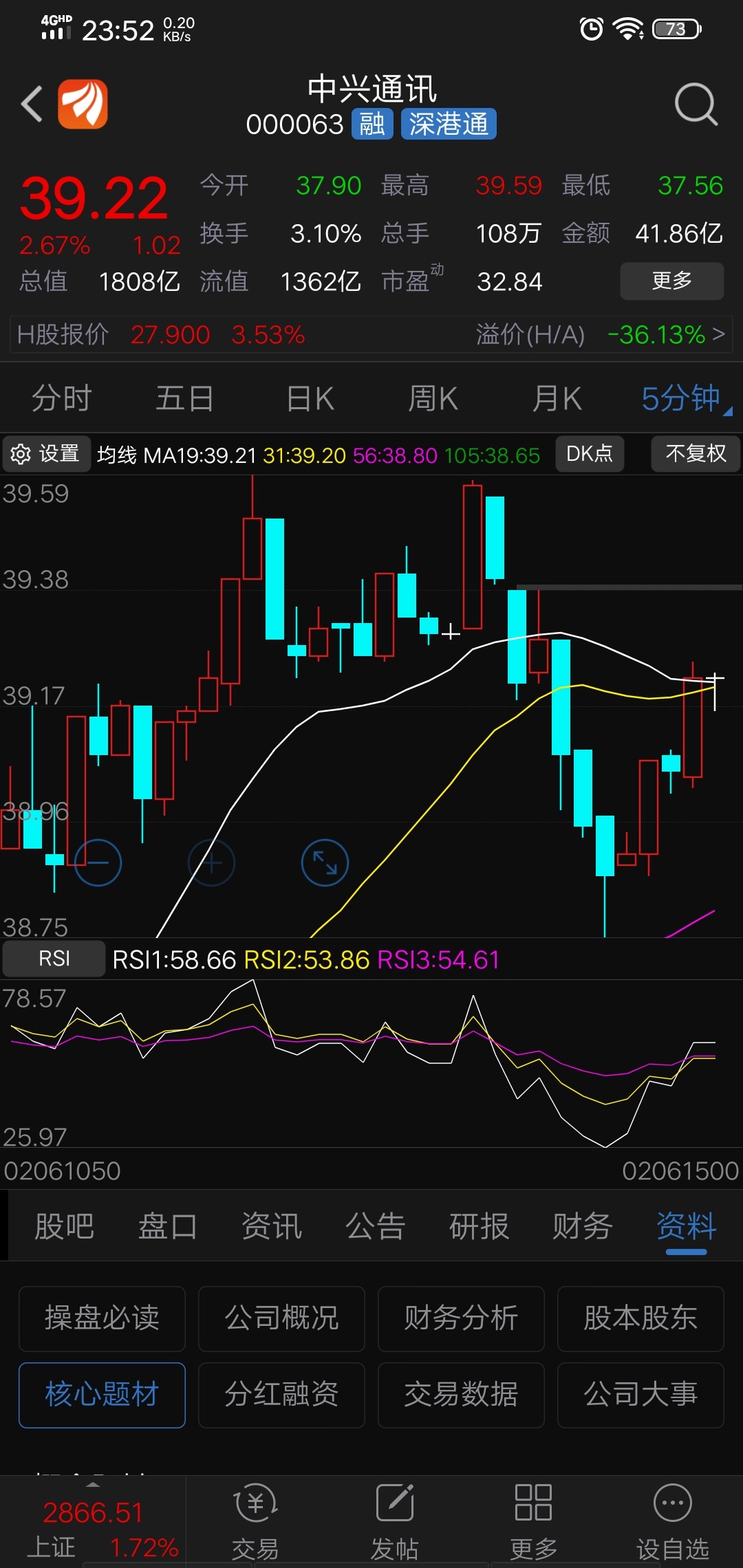Toggle the DK点 indicator
The image size is (743, 1568).
590,454
